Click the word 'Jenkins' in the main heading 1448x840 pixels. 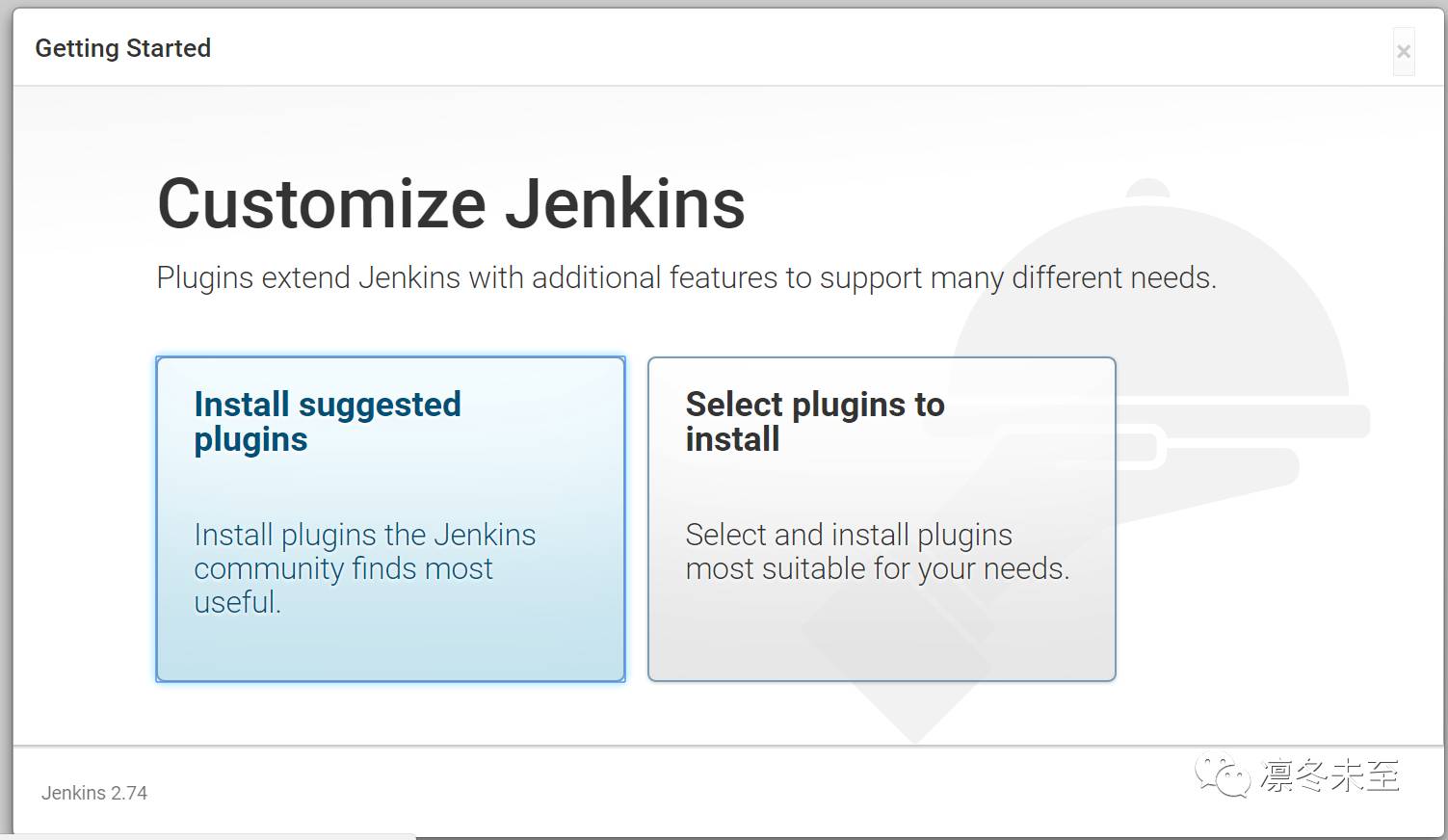(625, 203)
